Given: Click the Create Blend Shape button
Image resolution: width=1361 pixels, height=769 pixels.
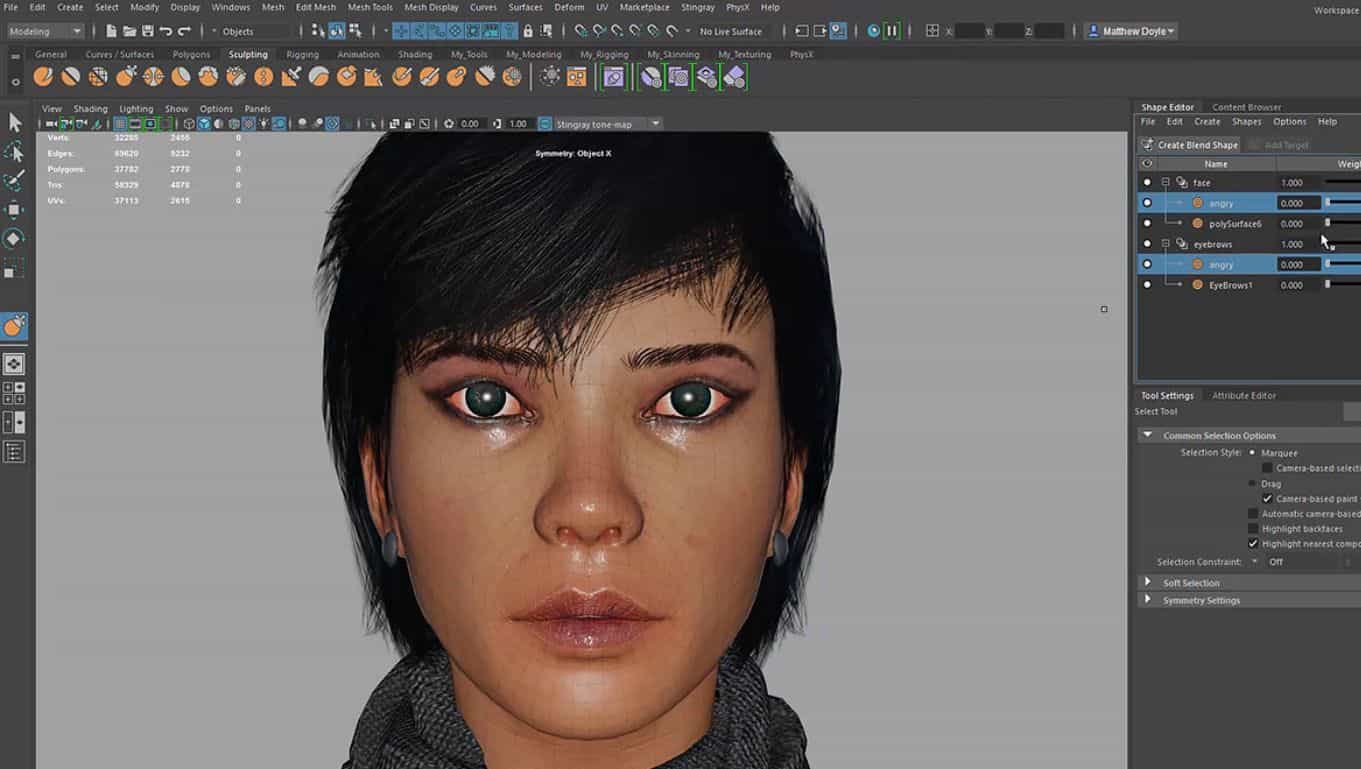Looking at the screenshot, I should (x=1192, y=144).
